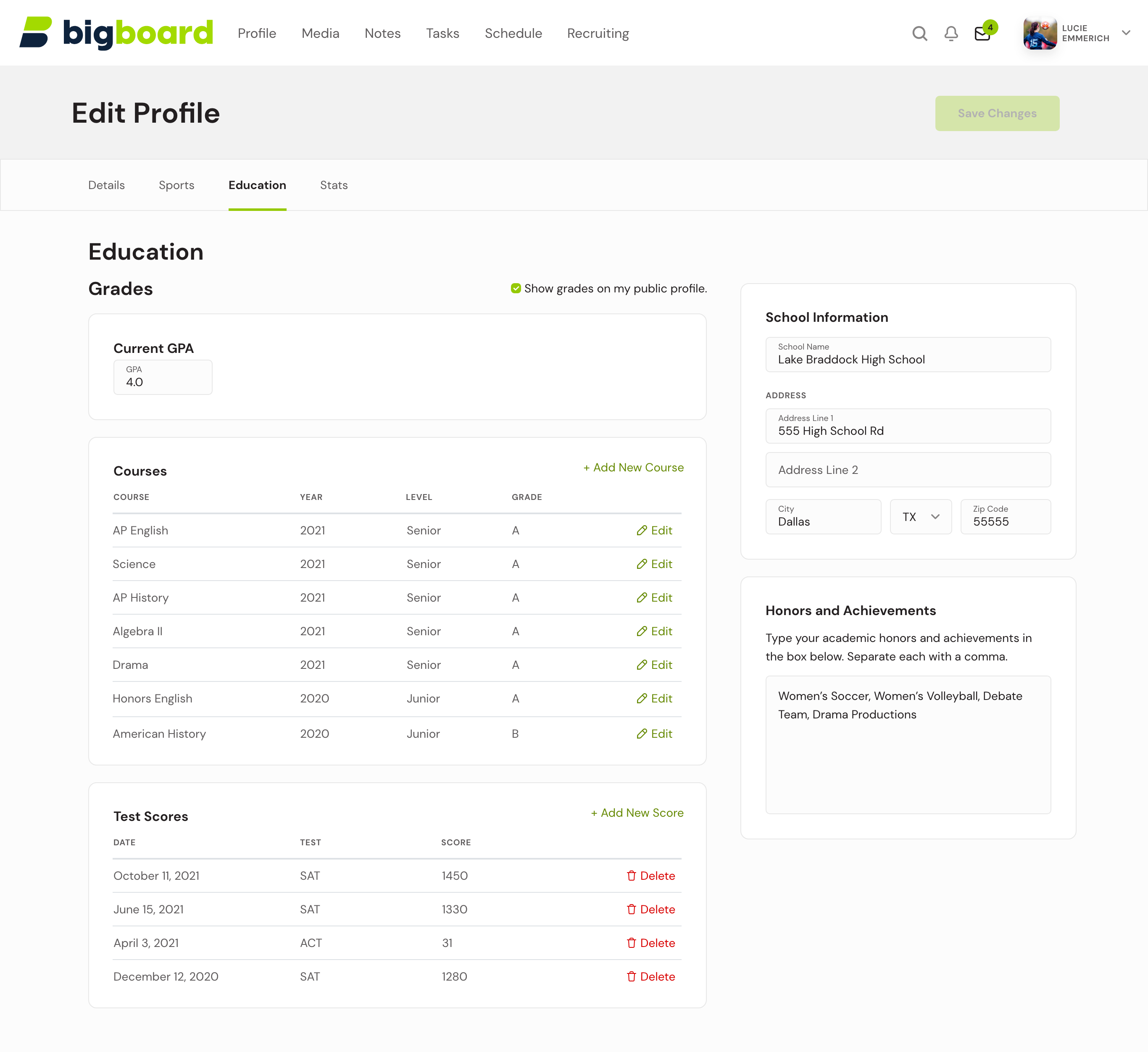The image size is (1148, 1052).
Task: Open Schedule in top navigation
Action: tap(513, 34)
